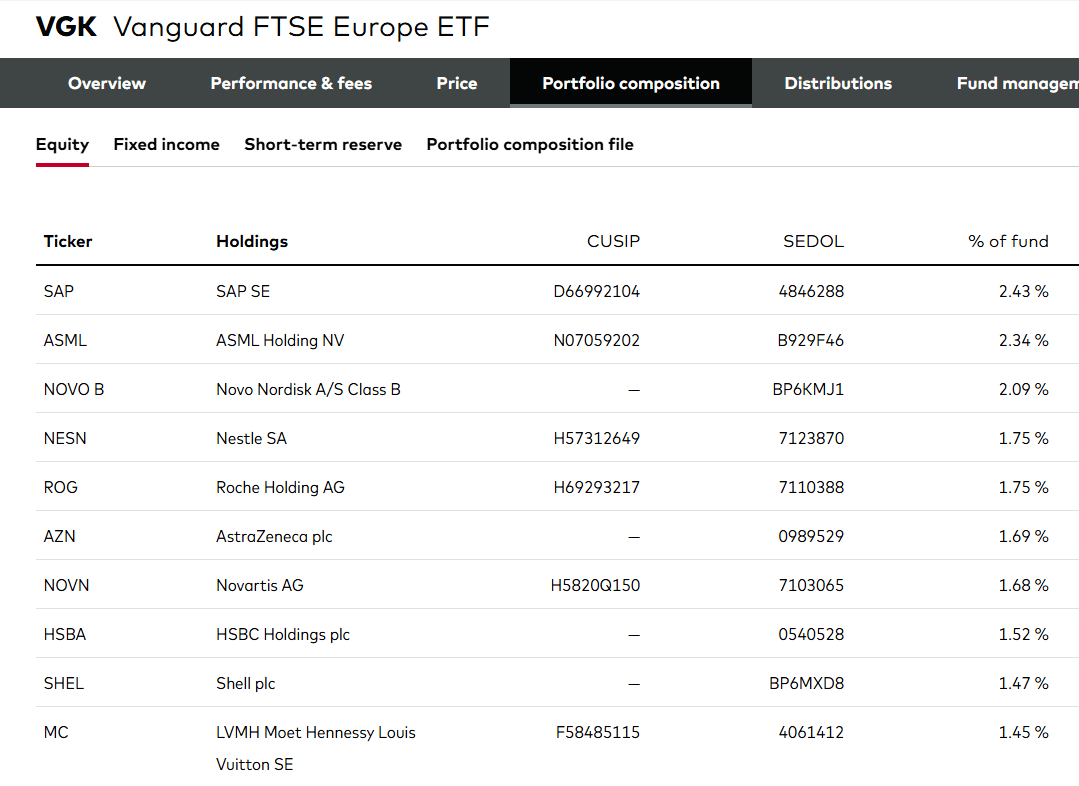Viewport: 1079px width, 786px height.
Task: Click the Nestle SA holding name
Action: pos(251,438)
